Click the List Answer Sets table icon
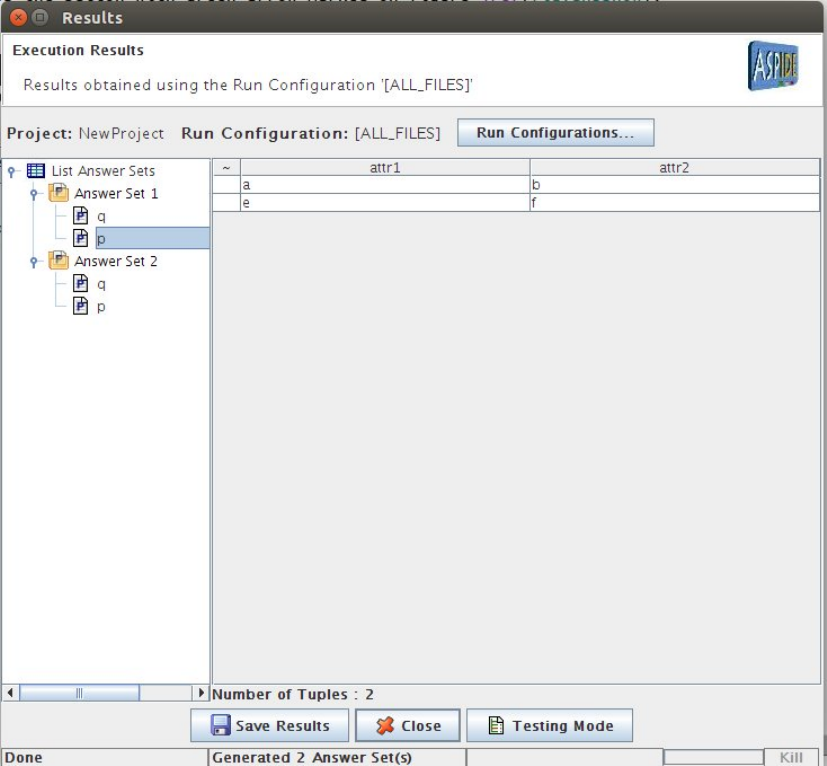The width and height of the screenshot is (827, 766). point(36,171)
